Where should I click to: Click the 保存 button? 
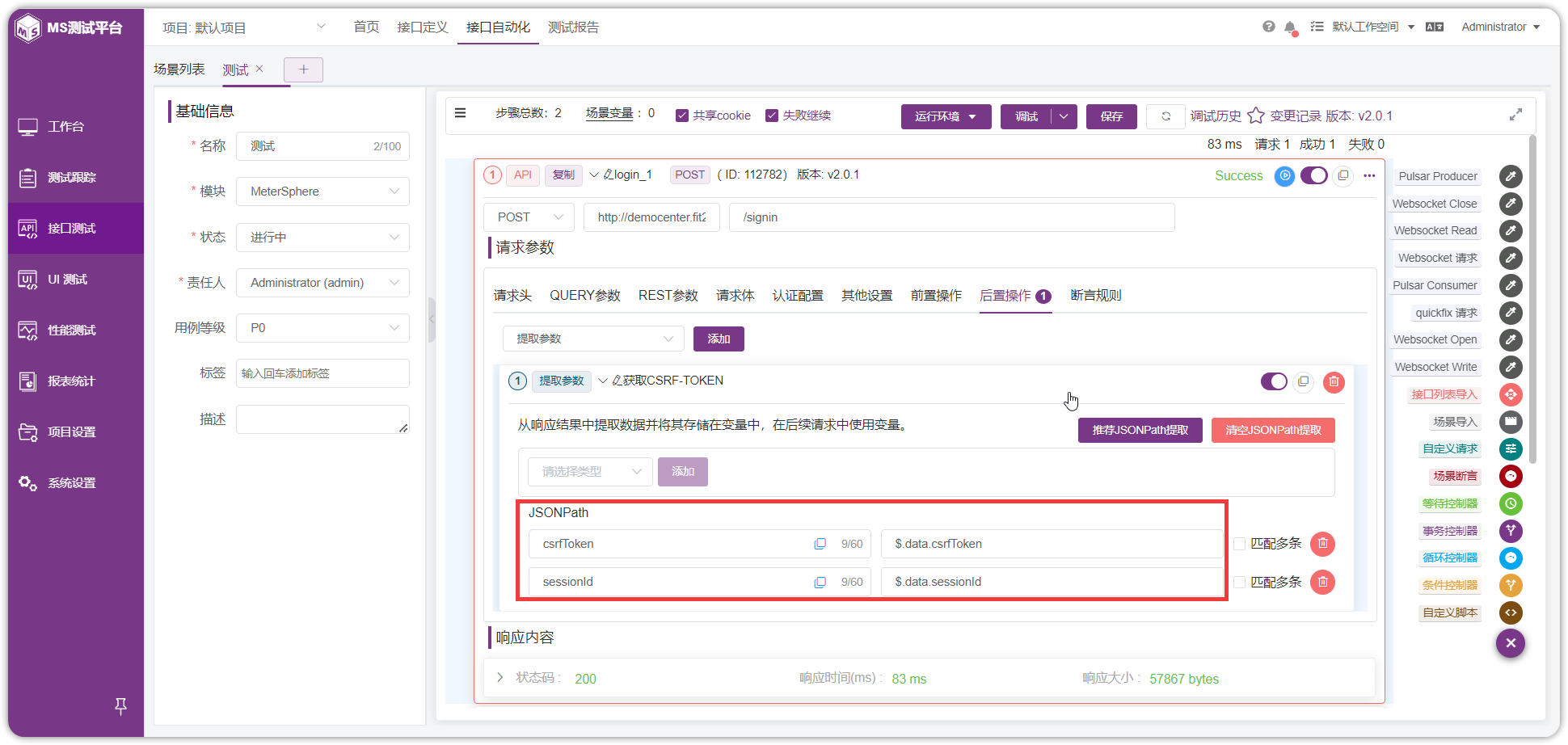tap(1111, 116)
